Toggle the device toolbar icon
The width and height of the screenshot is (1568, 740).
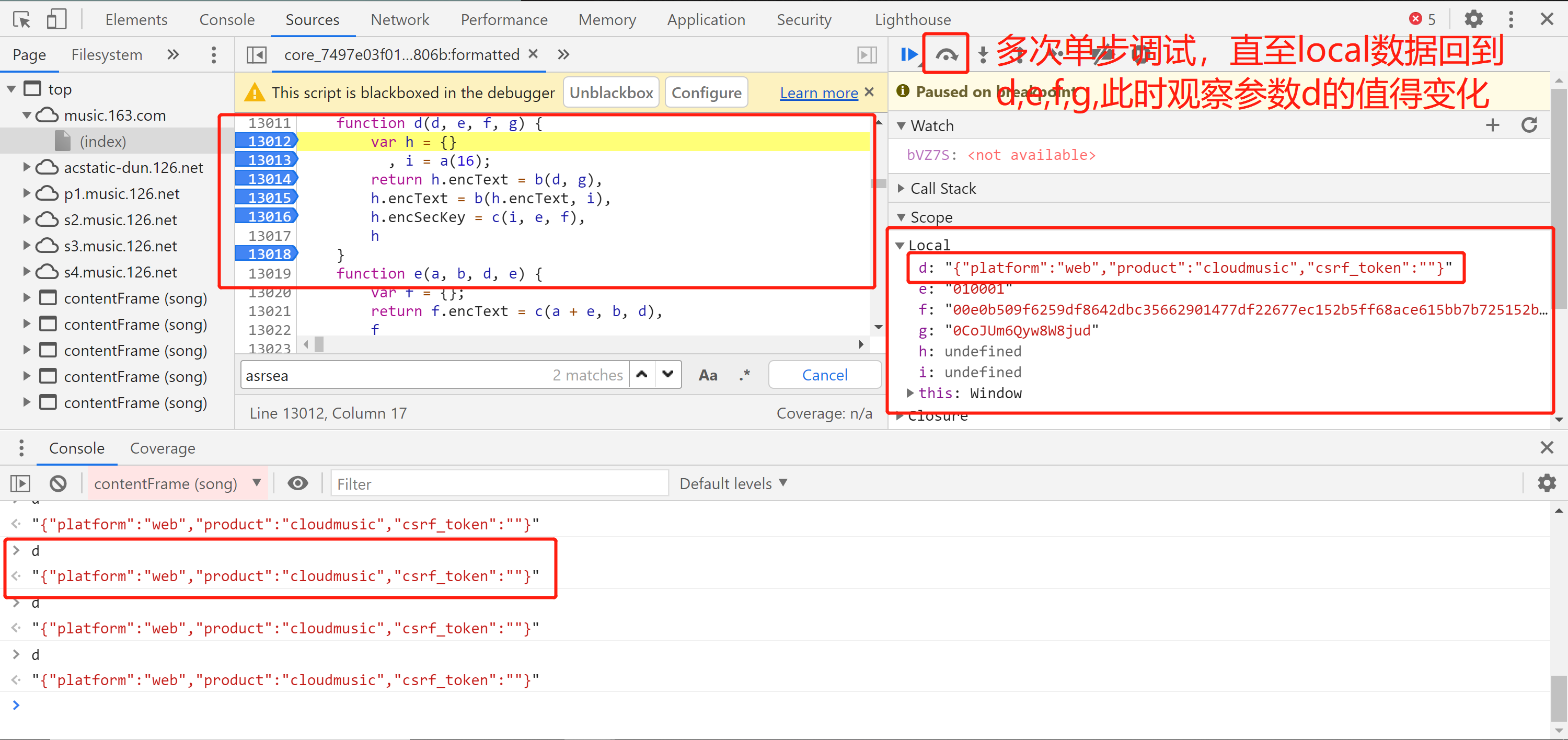56,19
